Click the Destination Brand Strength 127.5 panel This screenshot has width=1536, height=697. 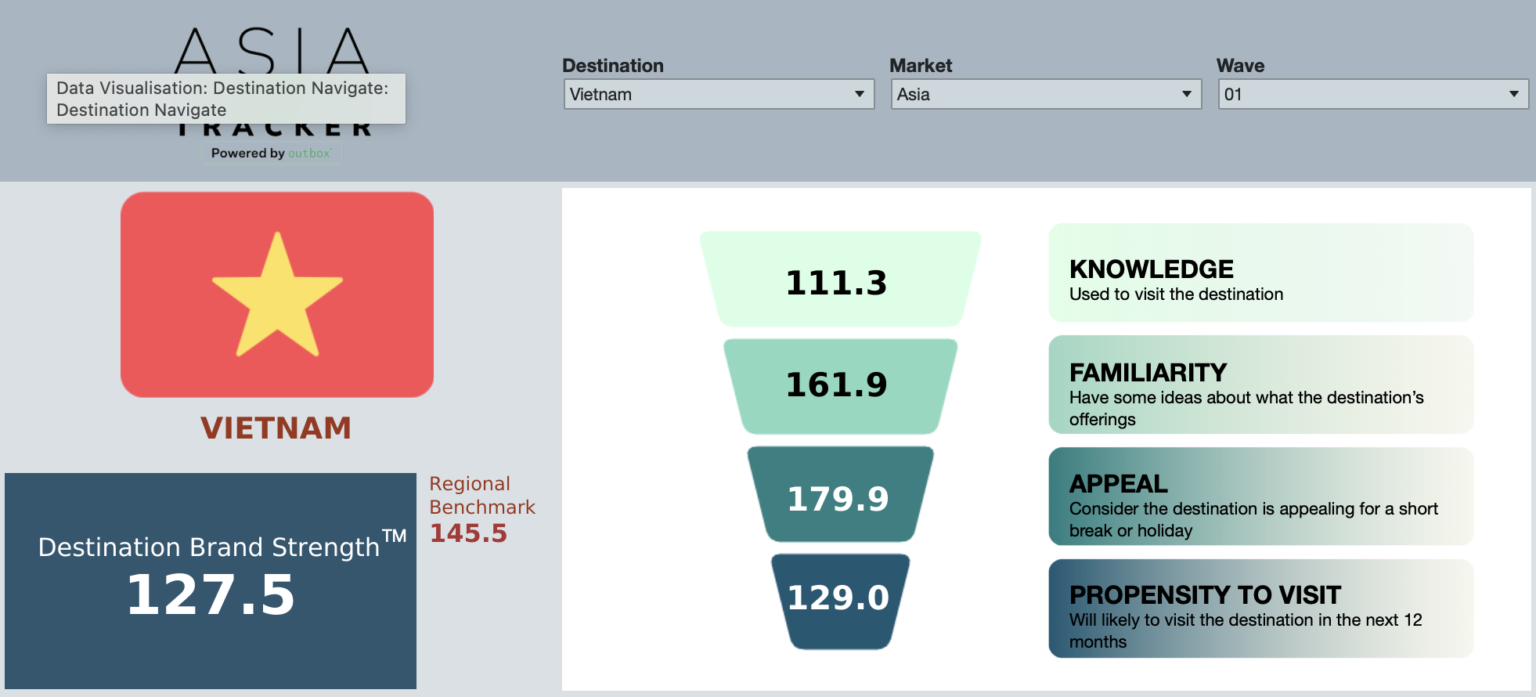[210, 580]
